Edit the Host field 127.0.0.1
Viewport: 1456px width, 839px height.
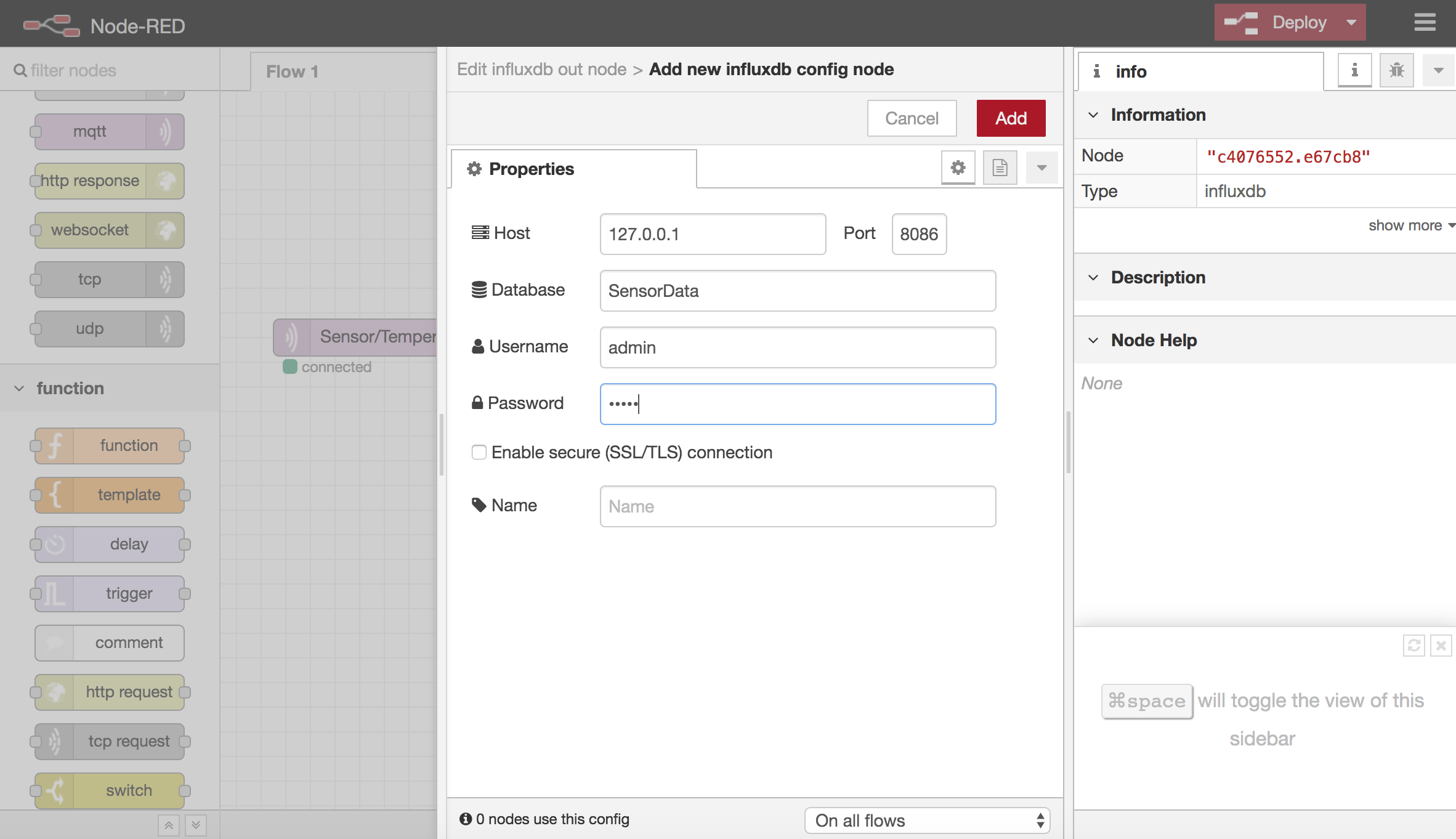713,234
